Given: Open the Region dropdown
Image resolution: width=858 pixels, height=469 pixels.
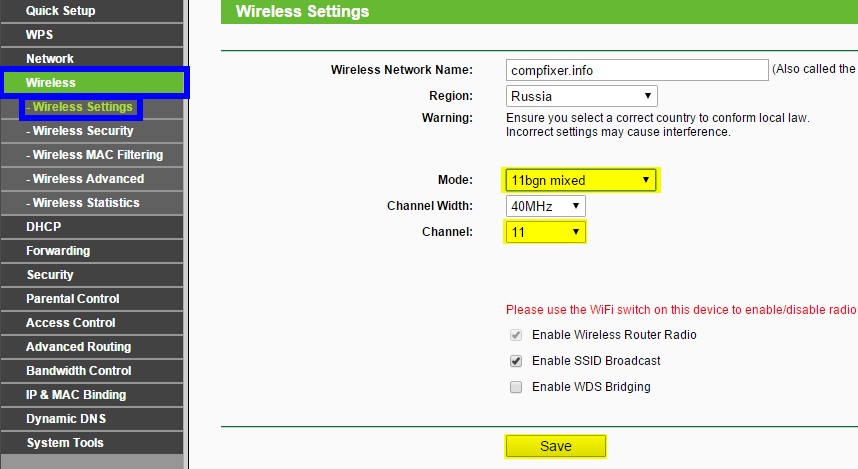Looking at the screenshot, I should 581,97.
